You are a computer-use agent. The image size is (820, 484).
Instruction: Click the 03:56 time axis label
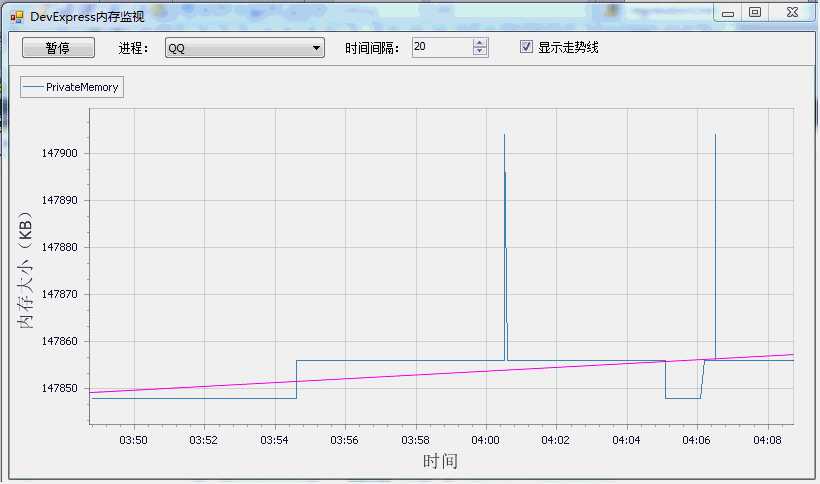click(x=345, y=440)
